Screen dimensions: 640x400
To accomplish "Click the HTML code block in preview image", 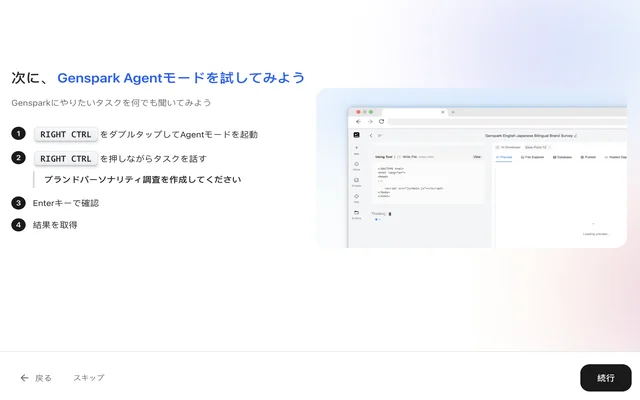I will pos(427,182).
